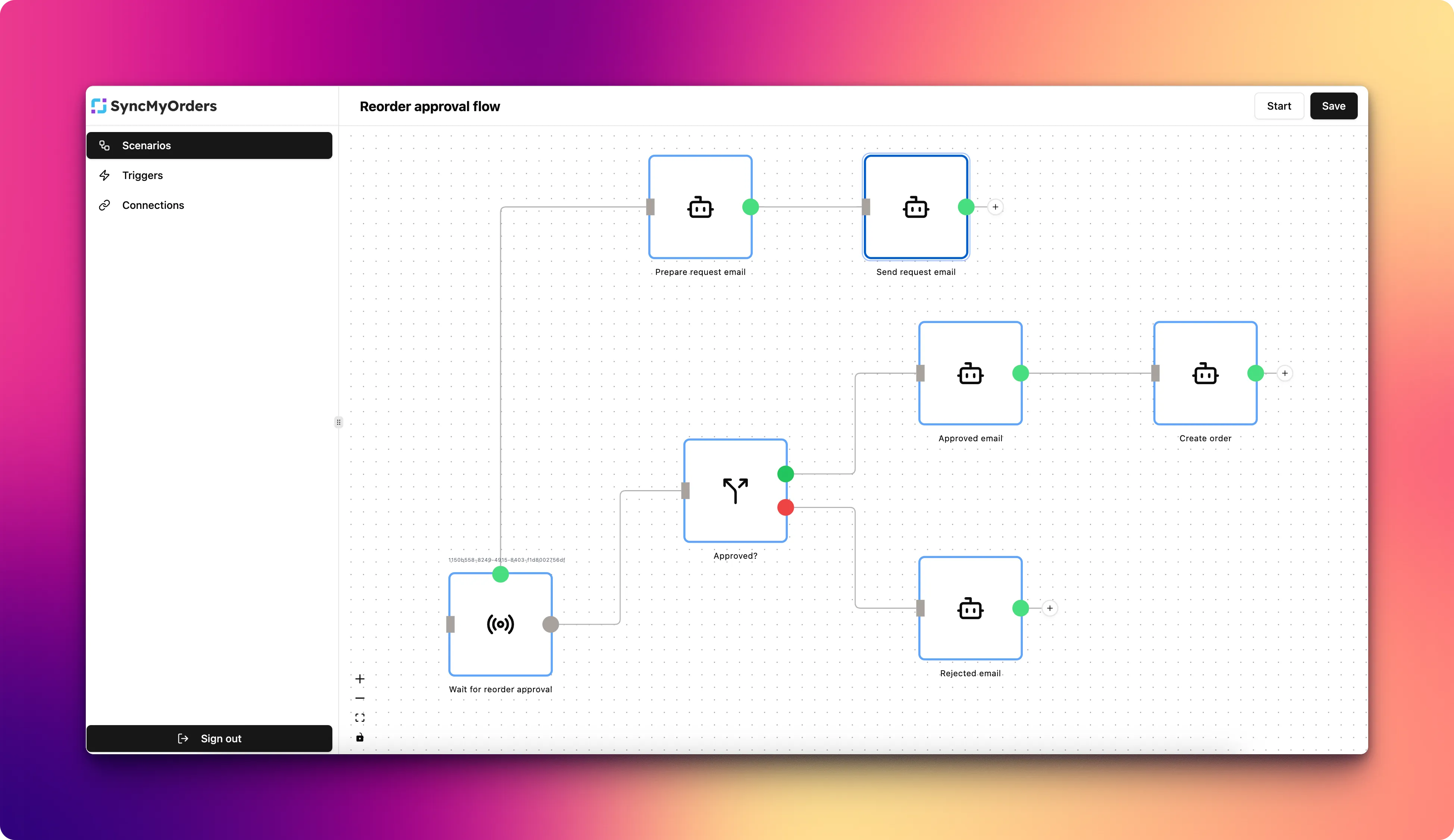Select the Send request email node
Screen dimensions: 1454x840
coord(916,207)
